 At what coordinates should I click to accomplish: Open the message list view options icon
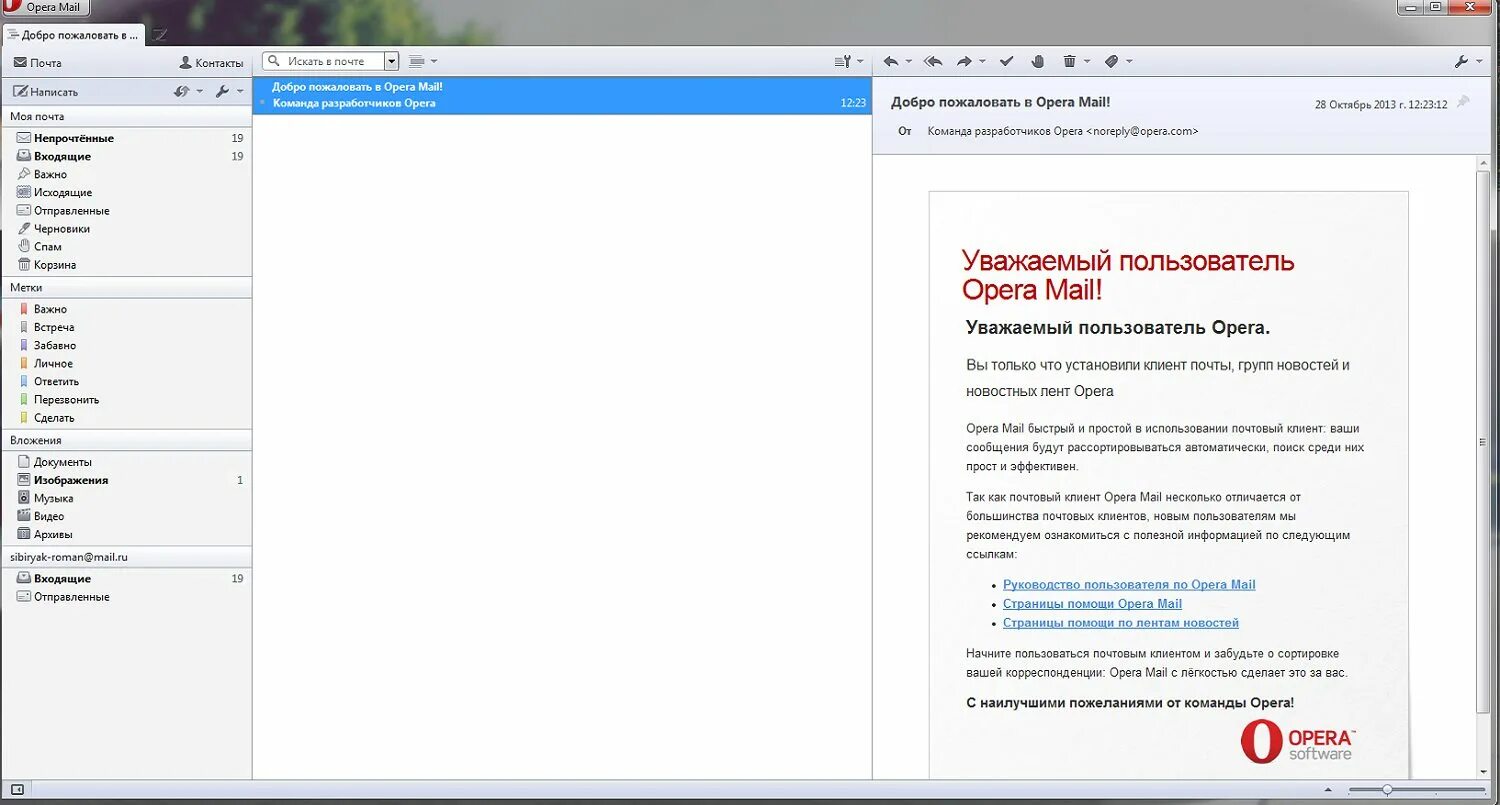[417, 62]
